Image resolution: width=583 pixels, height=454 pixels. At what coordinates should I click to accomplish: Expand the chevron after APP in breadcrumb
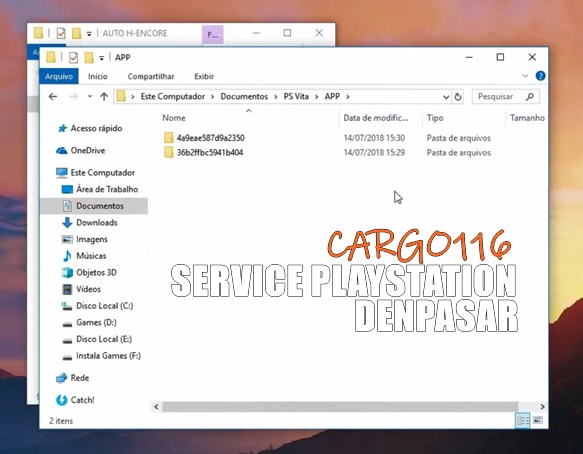pos(348,97)
